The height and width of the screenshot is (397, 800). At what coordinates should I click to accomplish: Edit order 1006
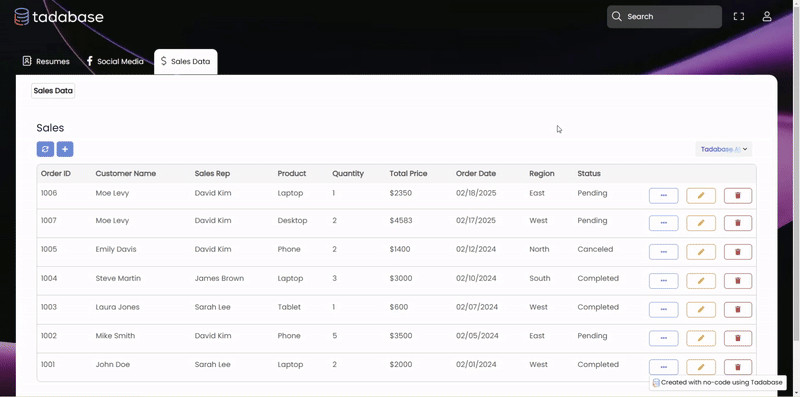coord(701,195)
